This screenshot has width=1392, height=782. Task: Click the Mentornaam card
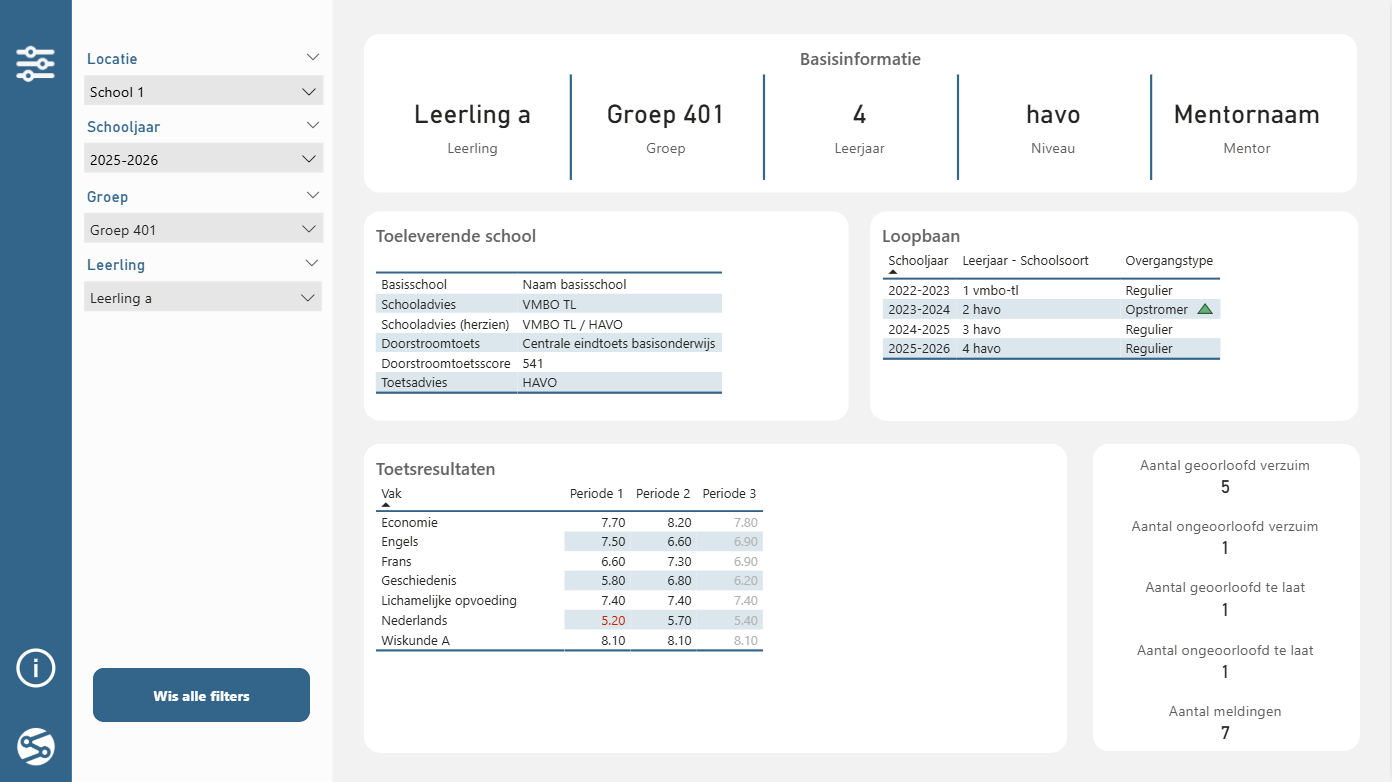pos(1247,127)
